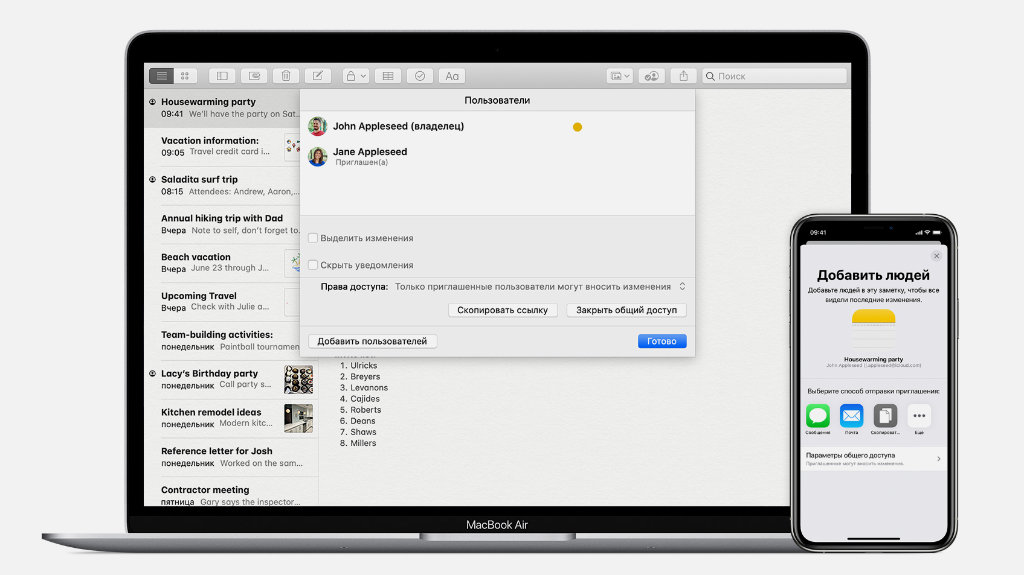This screenshot has height=575, width=1024.
Task: Click shared icon beside Housewarming party
Action: (152, 102)
